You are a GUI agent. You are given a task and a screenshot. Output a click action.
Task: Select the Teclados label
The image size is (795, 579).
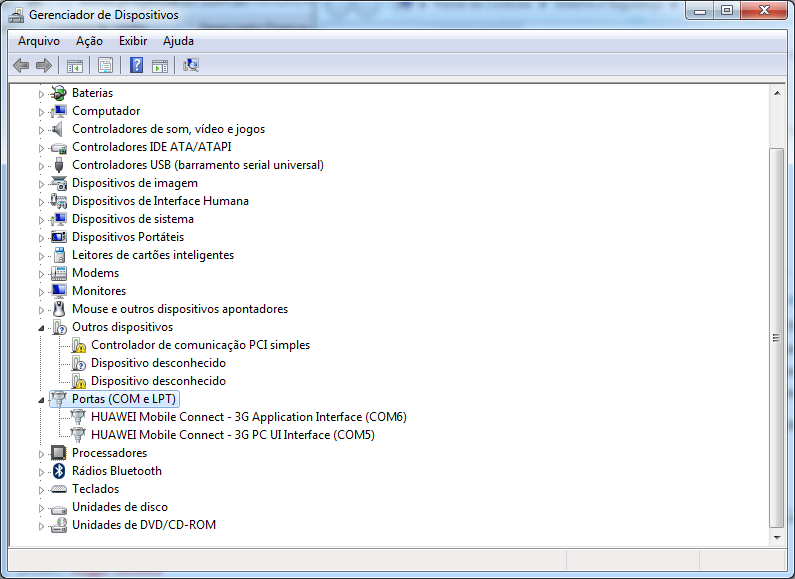(x=95, y=489)
